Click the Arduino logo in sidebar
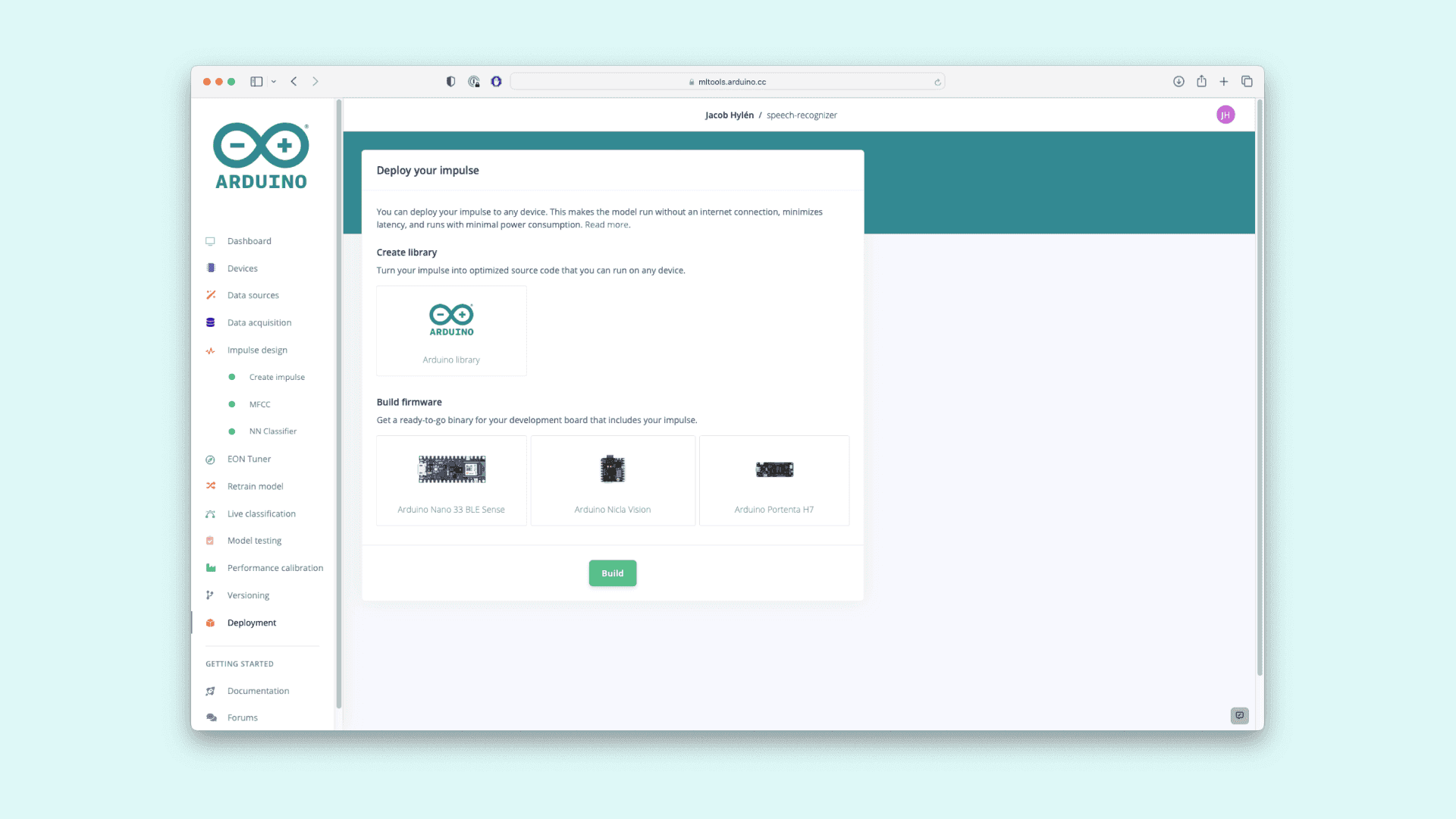Screen dimensions: 1456x819 [x=261, y=155]
